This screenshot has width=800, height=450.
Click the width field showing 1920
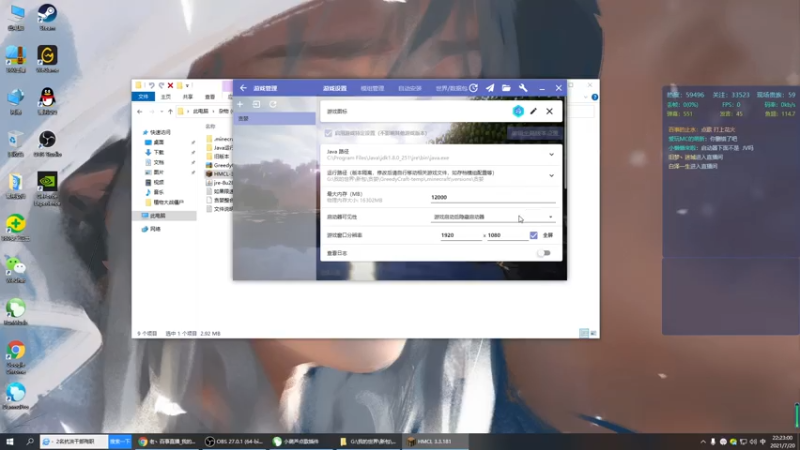461,235
